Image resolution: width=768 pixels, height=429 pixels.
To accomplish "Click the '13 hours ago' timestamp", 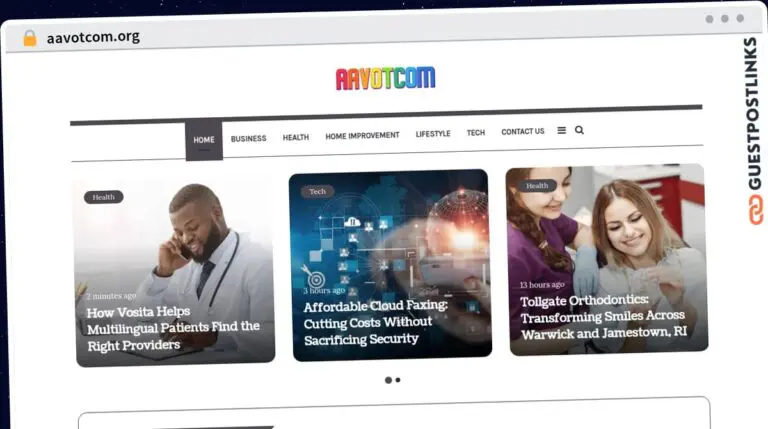I will [542, 285].
